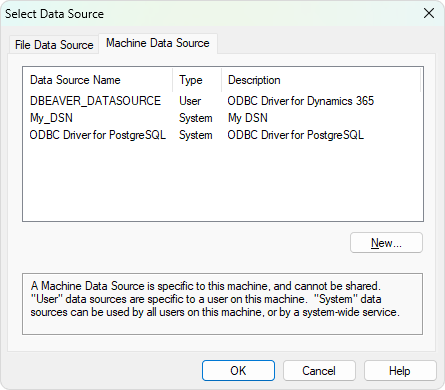This screenshot has width=445, height=390.
Task: Select the Machine Data Source tab
Action: [x=158, y=43]
